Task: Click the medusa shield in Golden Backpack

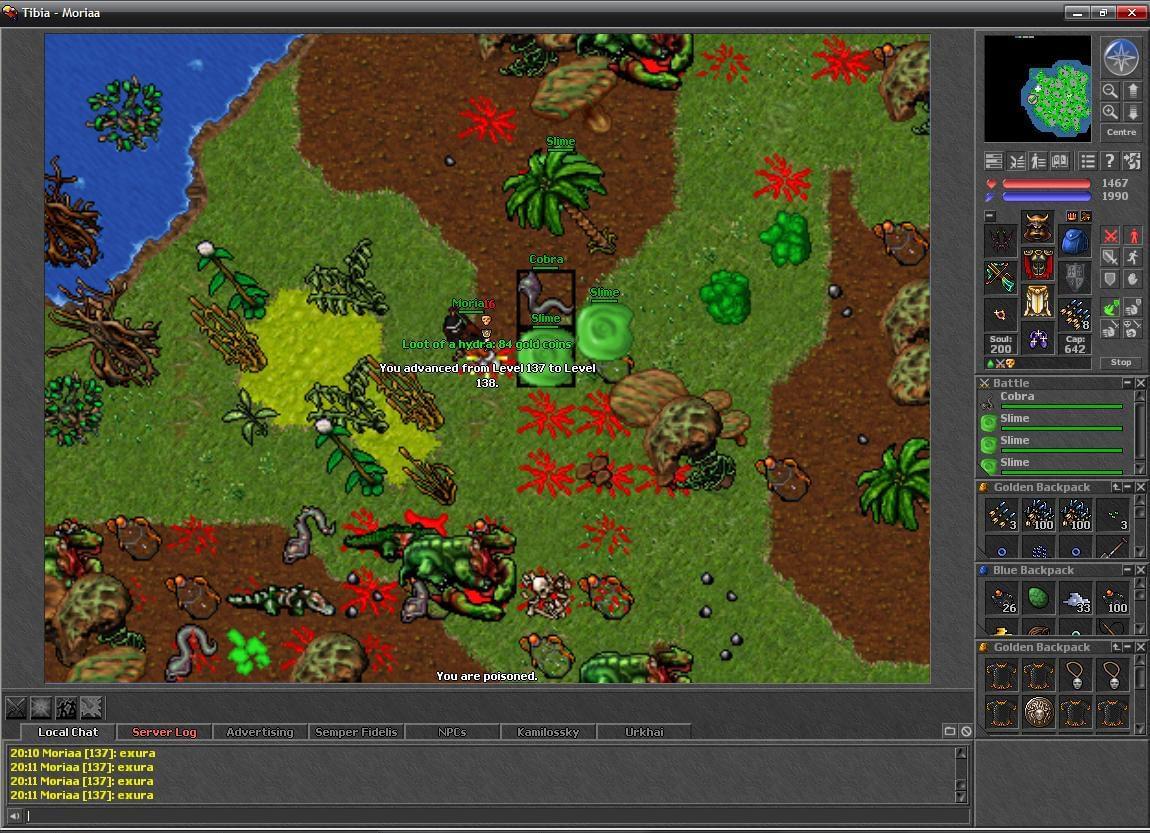Action: tap(1039, 712)
